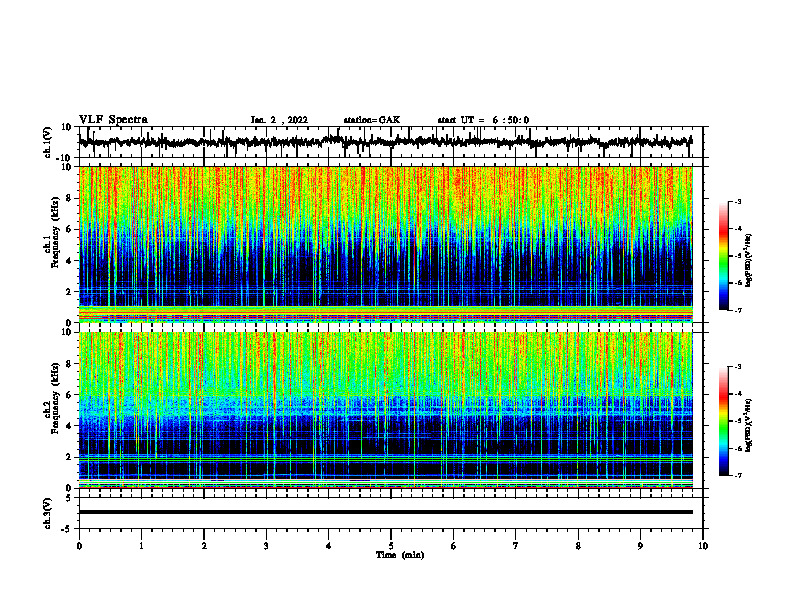
Task: Click the time axis tick label "1"
Action: (x=141, y=546)
